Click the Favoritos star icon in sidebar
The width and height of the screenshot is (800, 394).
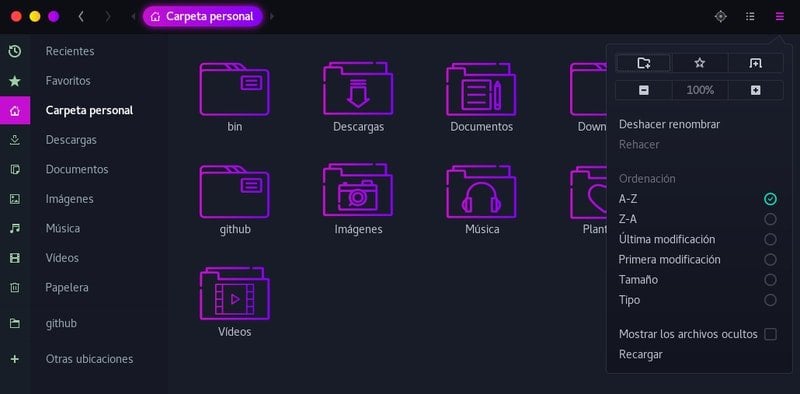[15, 81]
